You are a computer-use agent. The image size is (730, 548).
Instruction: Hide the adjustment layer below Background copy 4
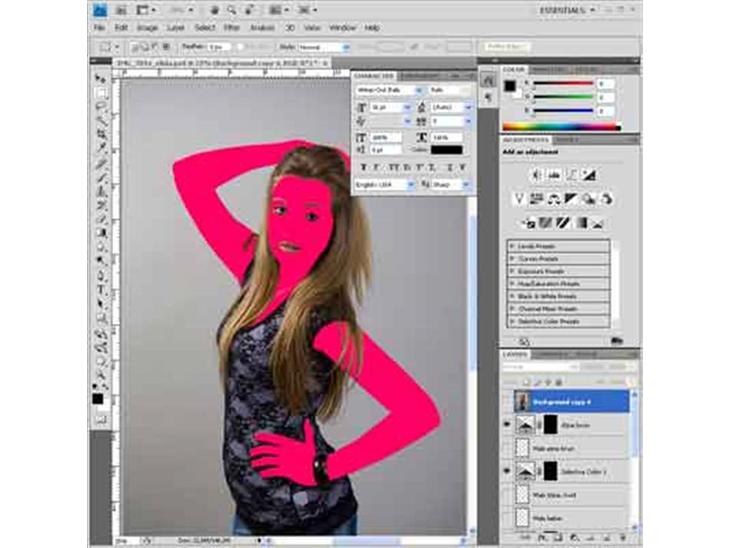coord(507,424)
